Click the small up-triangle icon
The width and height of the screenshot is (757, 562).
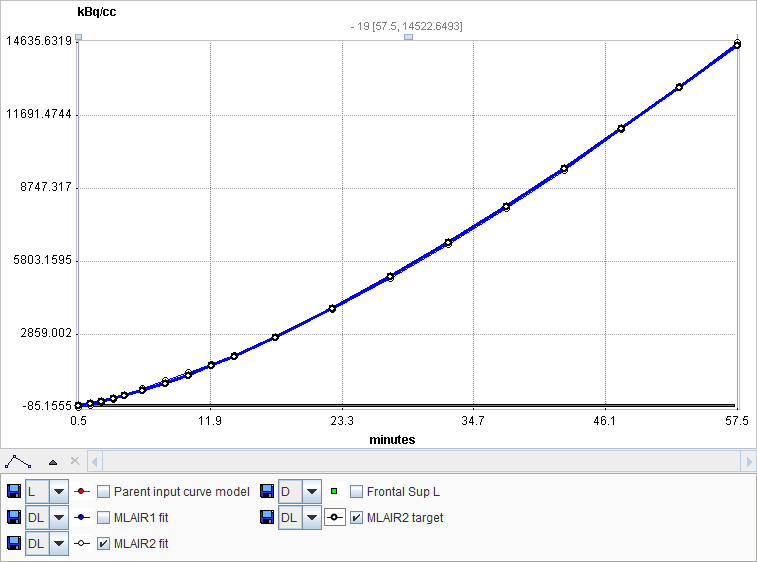tap(53, 462)
